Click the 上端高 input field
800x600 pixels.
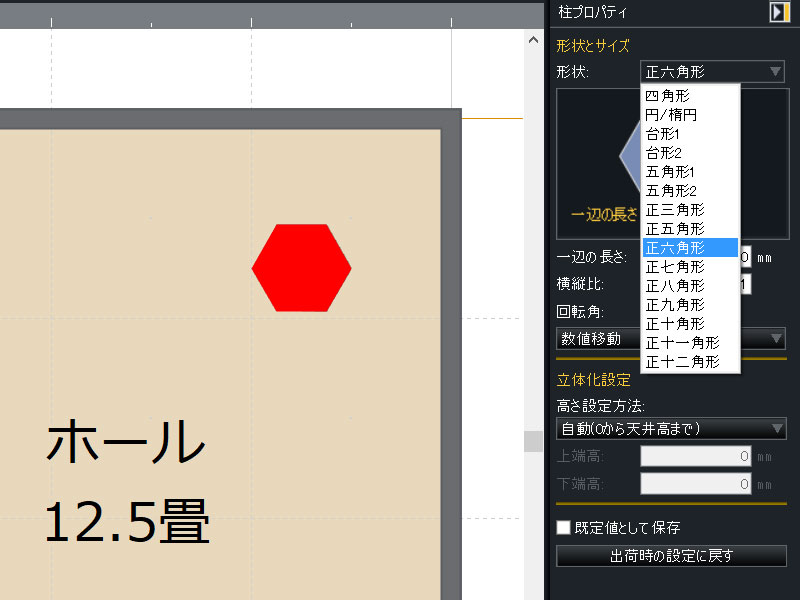point(695,457)
